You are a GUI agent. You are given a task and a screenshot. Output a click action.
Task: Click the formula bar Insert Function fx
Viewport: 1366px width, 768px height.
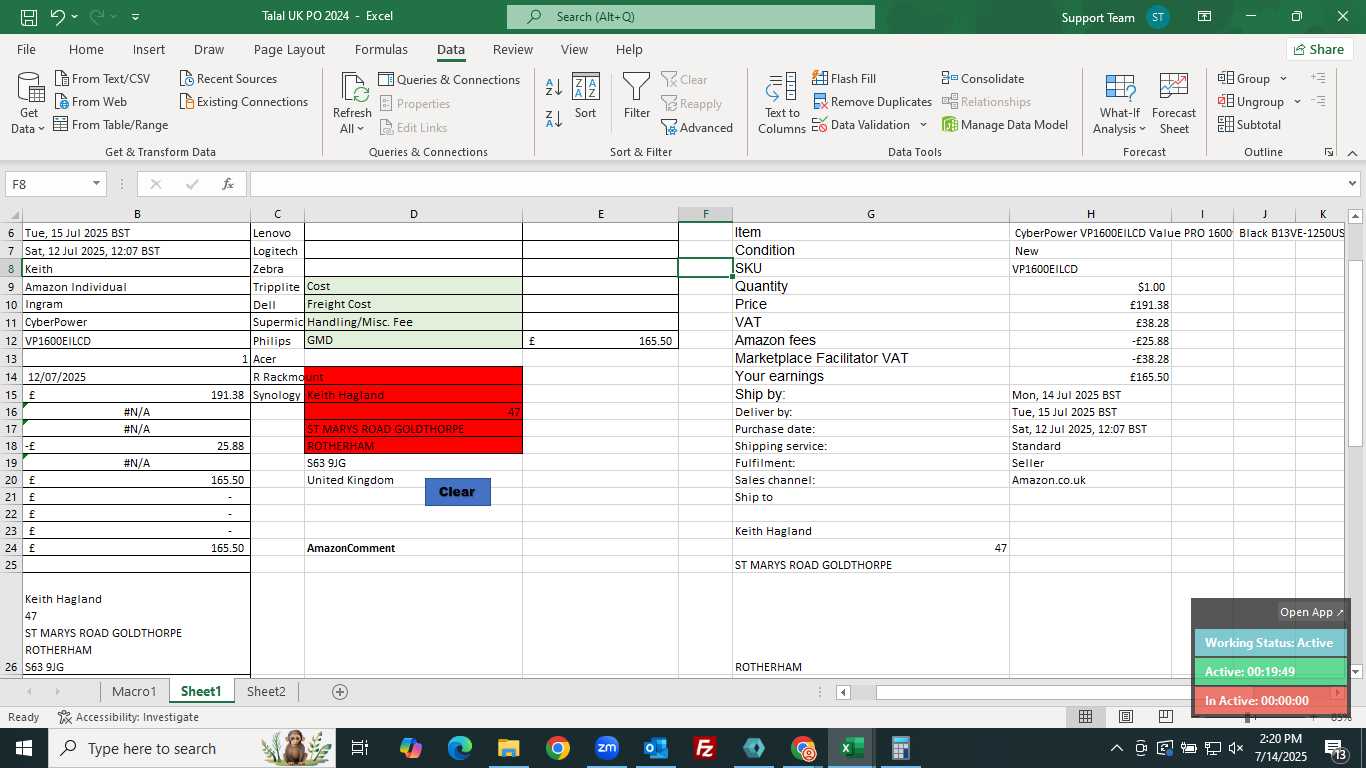click(227, 184)
